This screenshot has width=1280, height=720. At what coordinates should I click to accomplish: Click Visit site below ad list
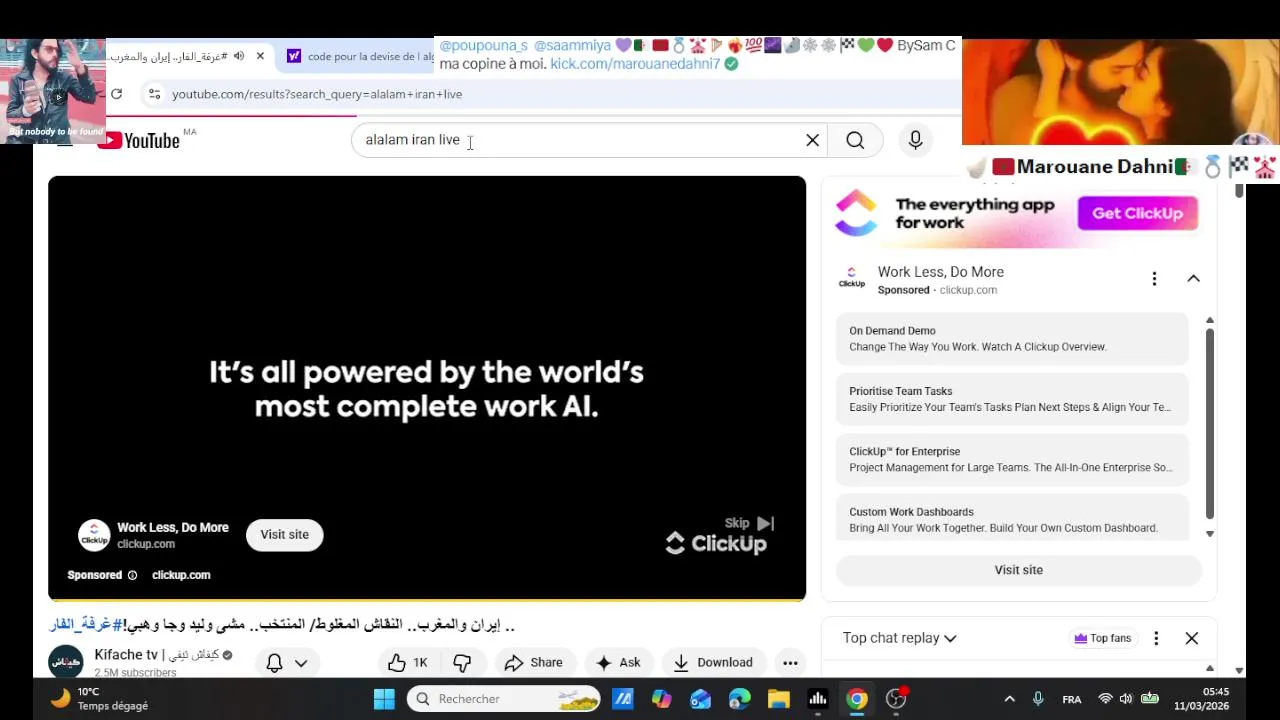[x=1018, y=570]
